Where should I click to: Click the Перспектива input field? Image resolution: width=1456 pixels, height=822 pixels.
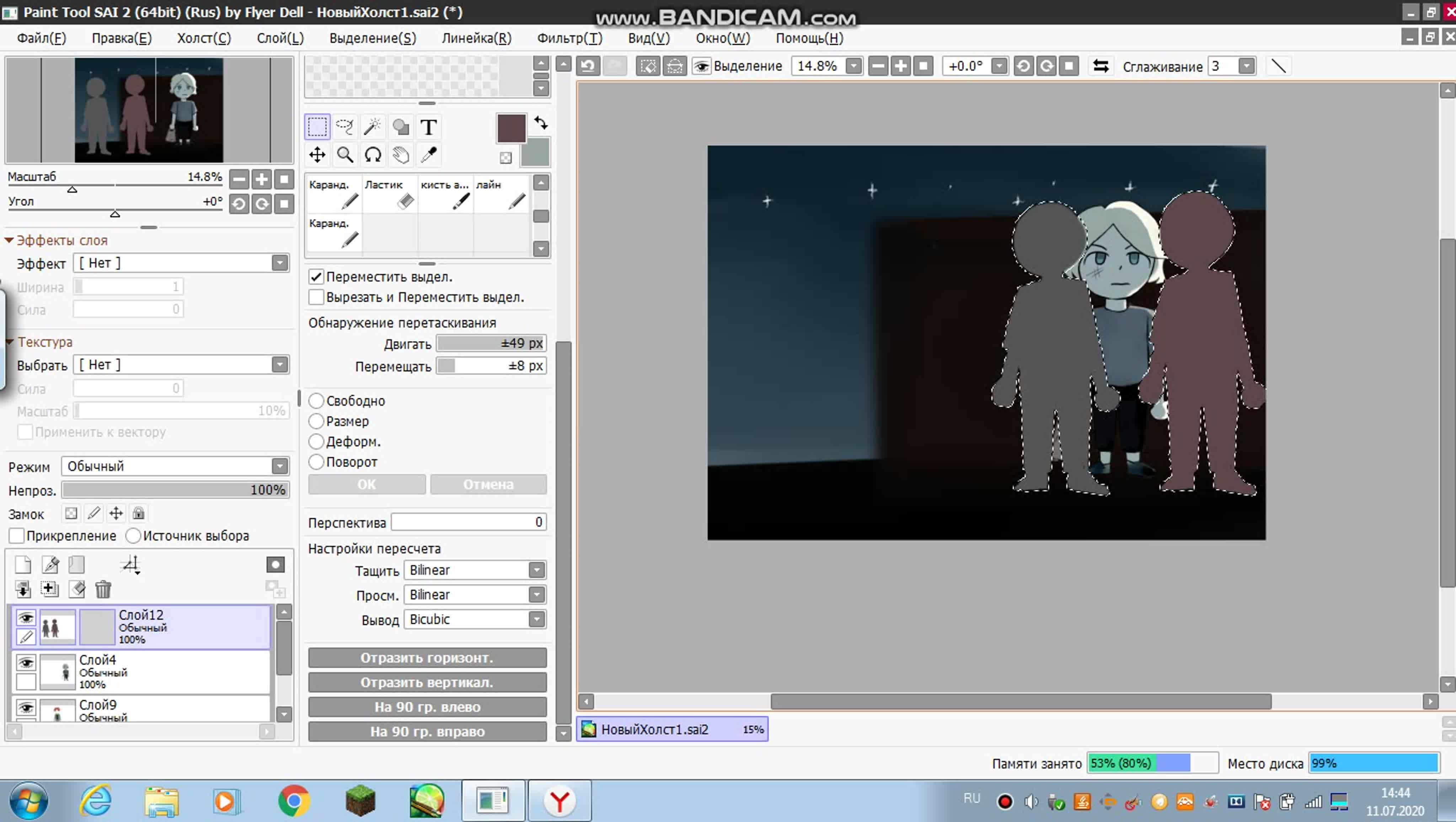pyautogui.click(x=469, y=522)
